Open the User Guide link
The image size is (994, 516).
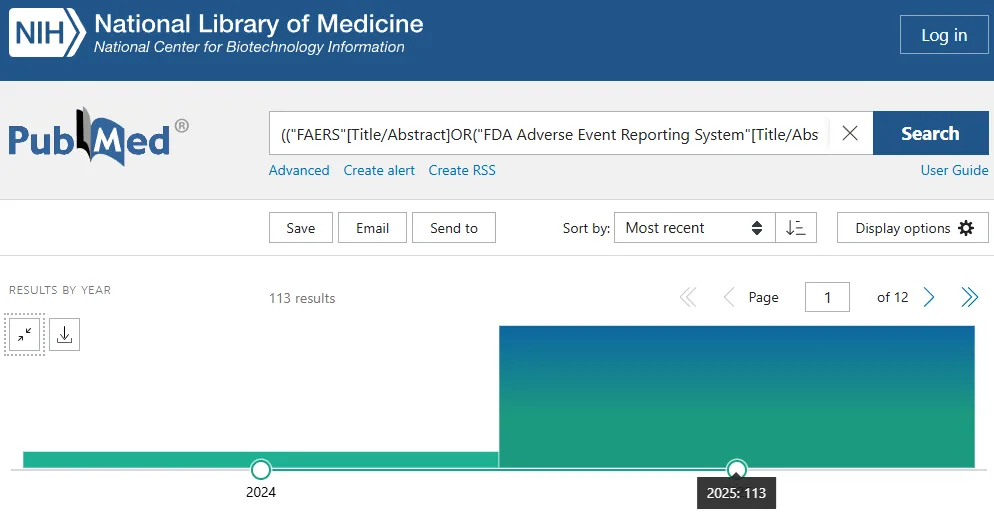tap(954, 171)
